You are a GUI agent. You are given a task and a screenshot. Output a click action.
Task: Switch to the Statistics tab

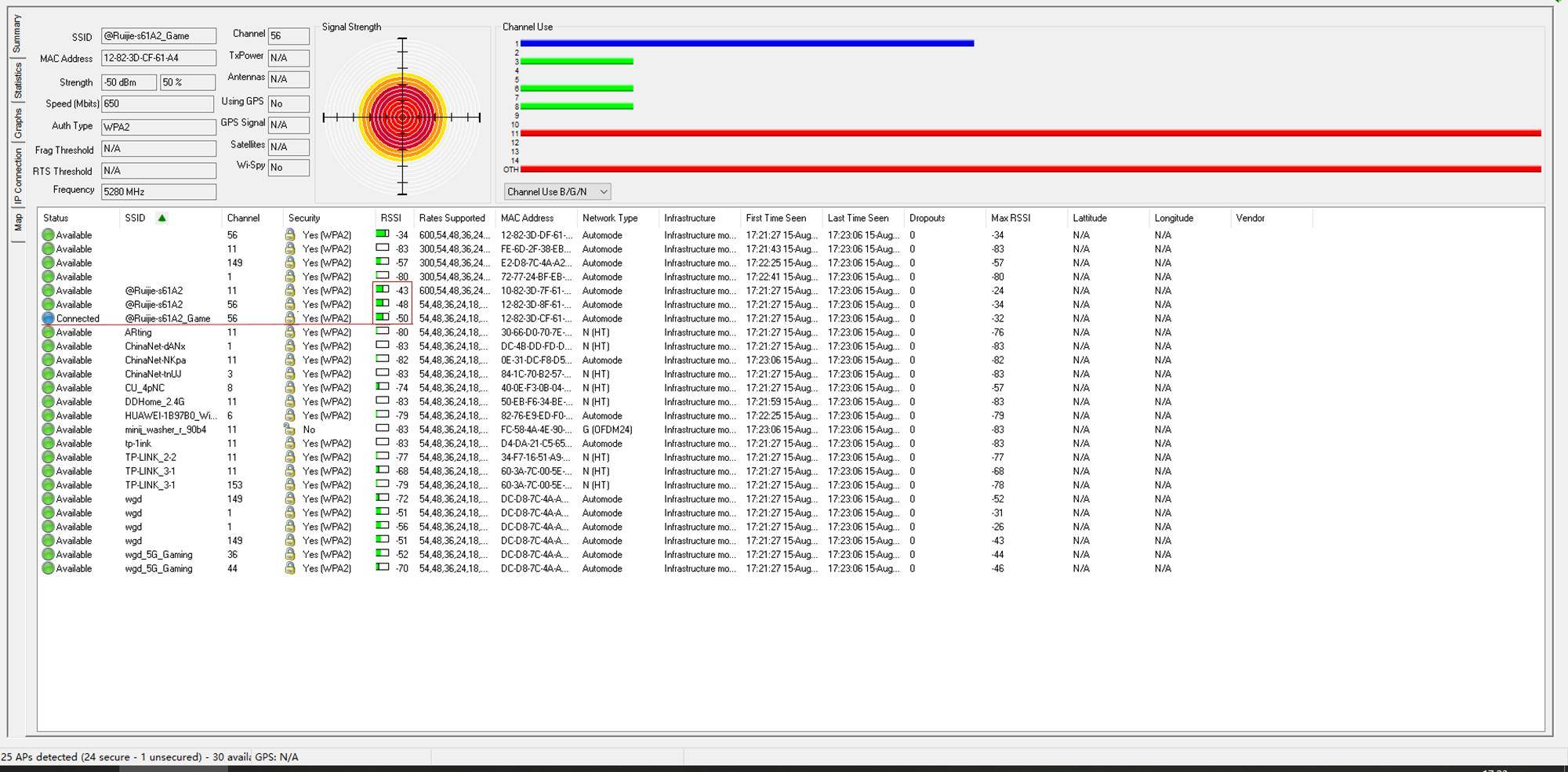click(x=18, y=81)
